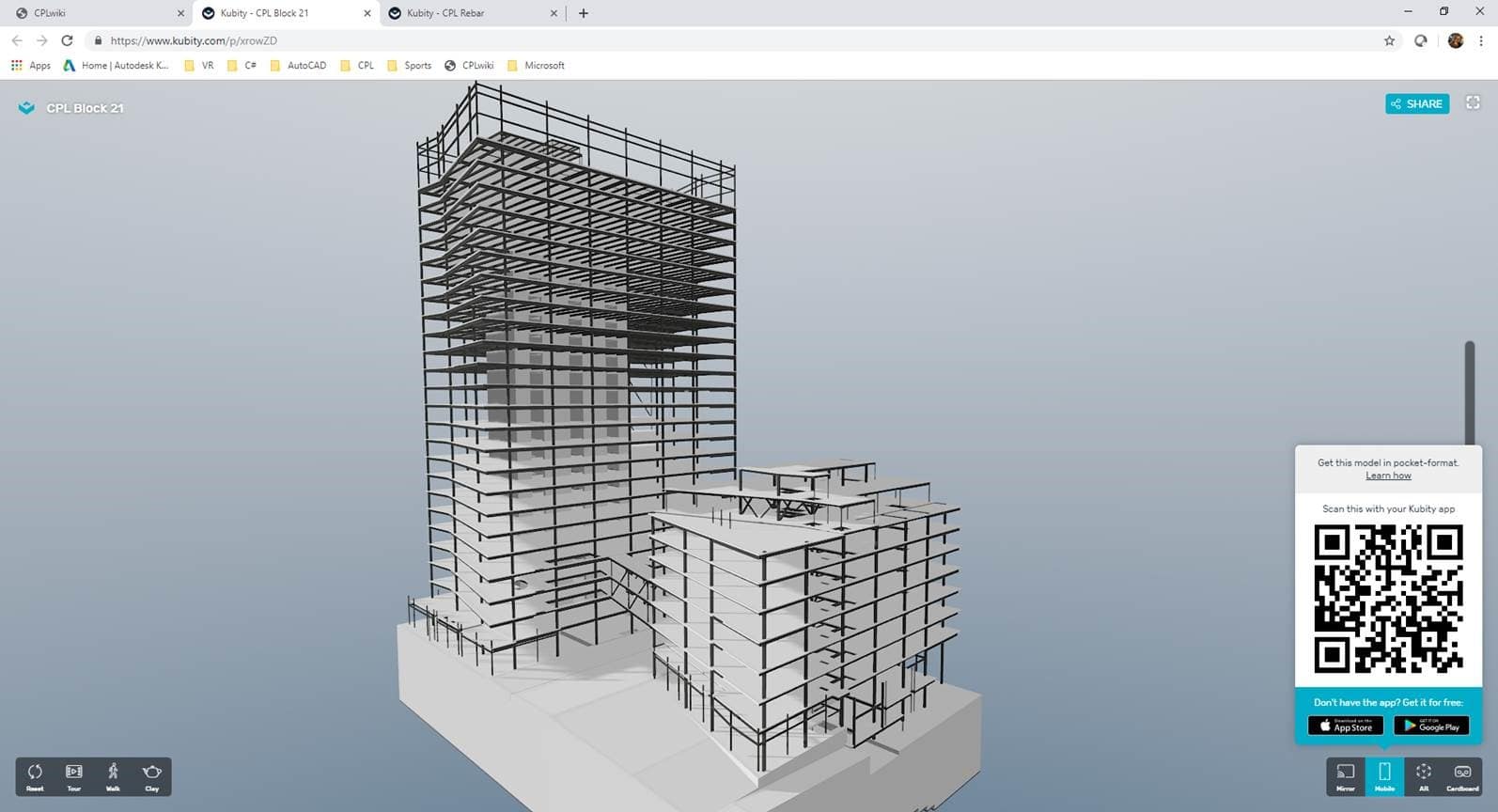The width and height of the screenshot is (1498, 812).
Task: Start the Tour playback
Action: point(73,776)
